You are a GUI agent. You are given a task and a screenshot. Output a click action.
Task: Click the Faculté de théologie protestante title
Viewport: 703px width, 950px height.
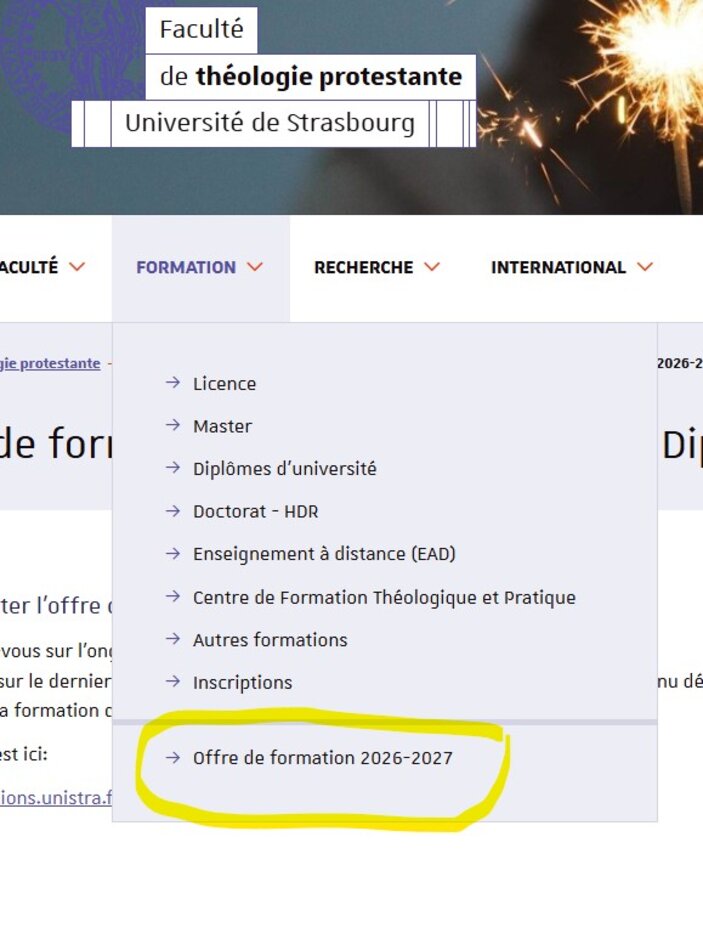click(310, 77)
